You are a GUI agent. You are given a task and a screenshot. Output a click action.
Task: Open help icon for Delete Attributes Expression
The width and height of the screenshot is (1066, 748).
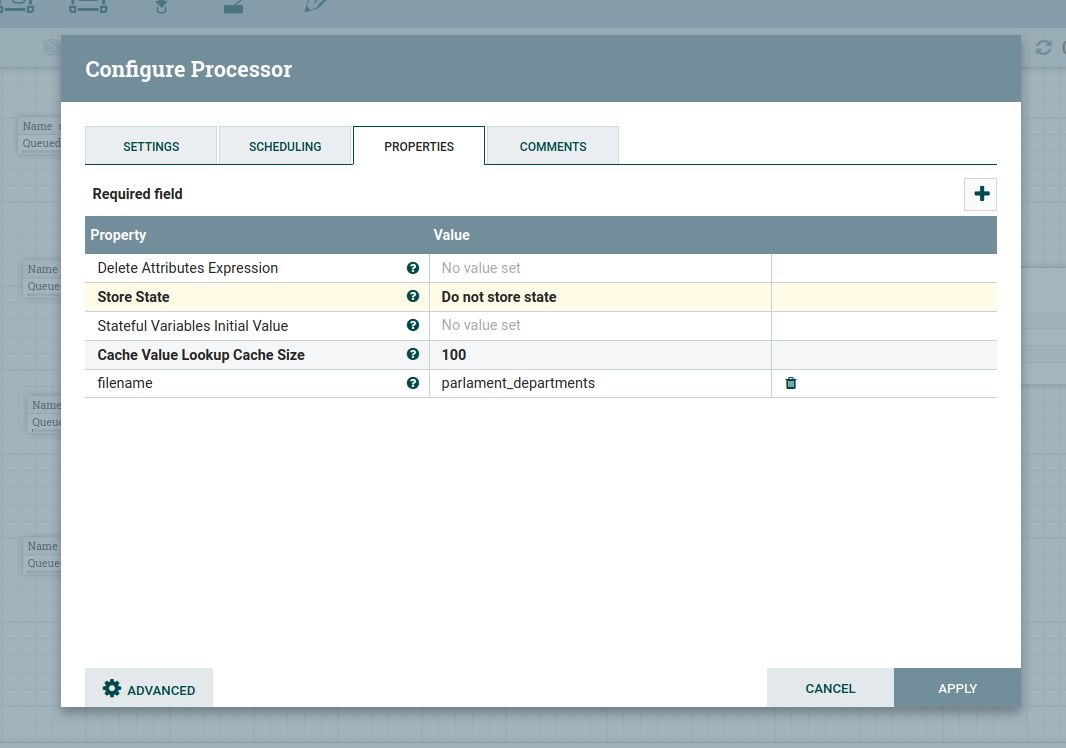[412, 268]
